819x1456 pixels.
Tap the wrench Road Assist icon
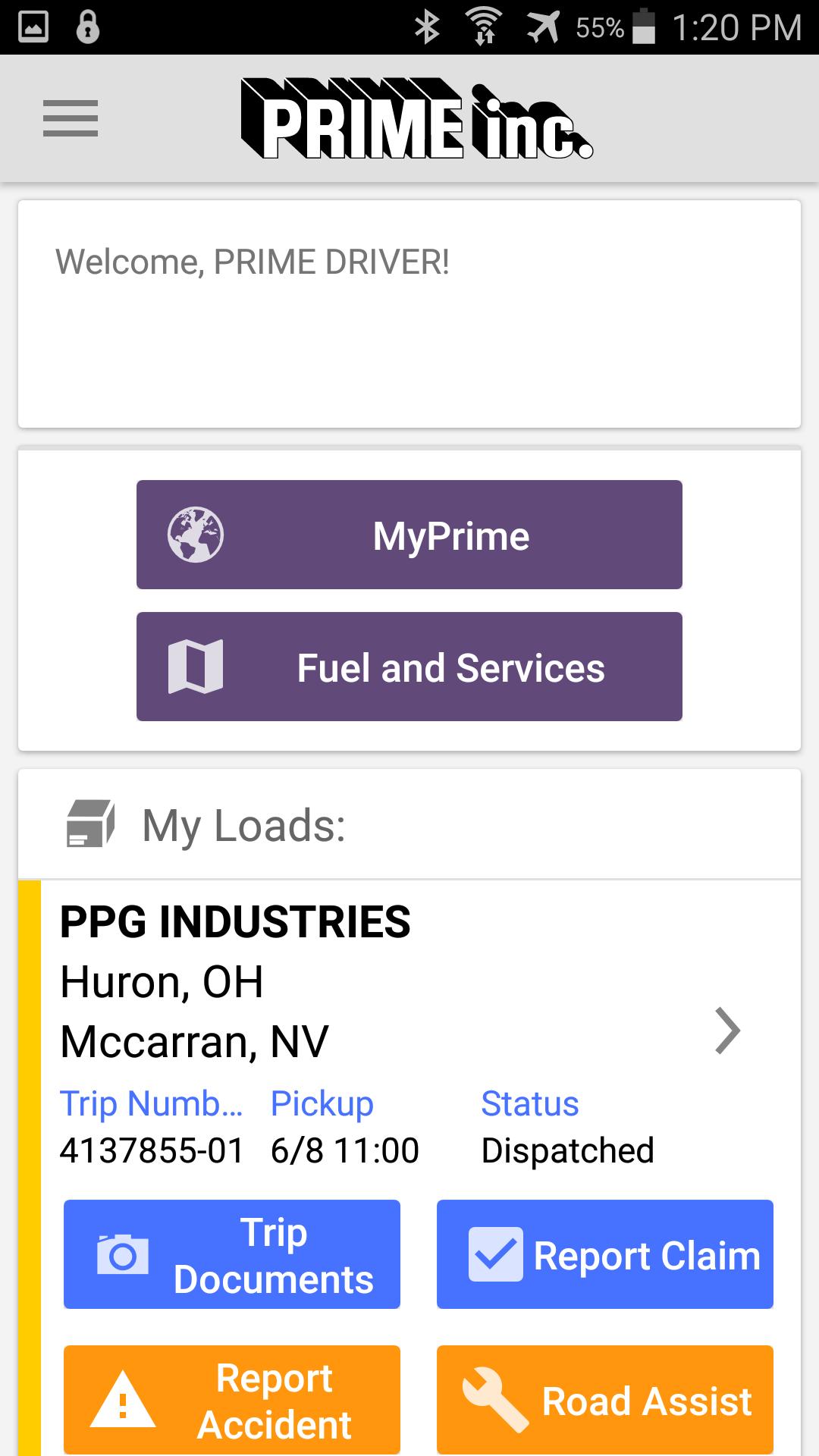494,1400
